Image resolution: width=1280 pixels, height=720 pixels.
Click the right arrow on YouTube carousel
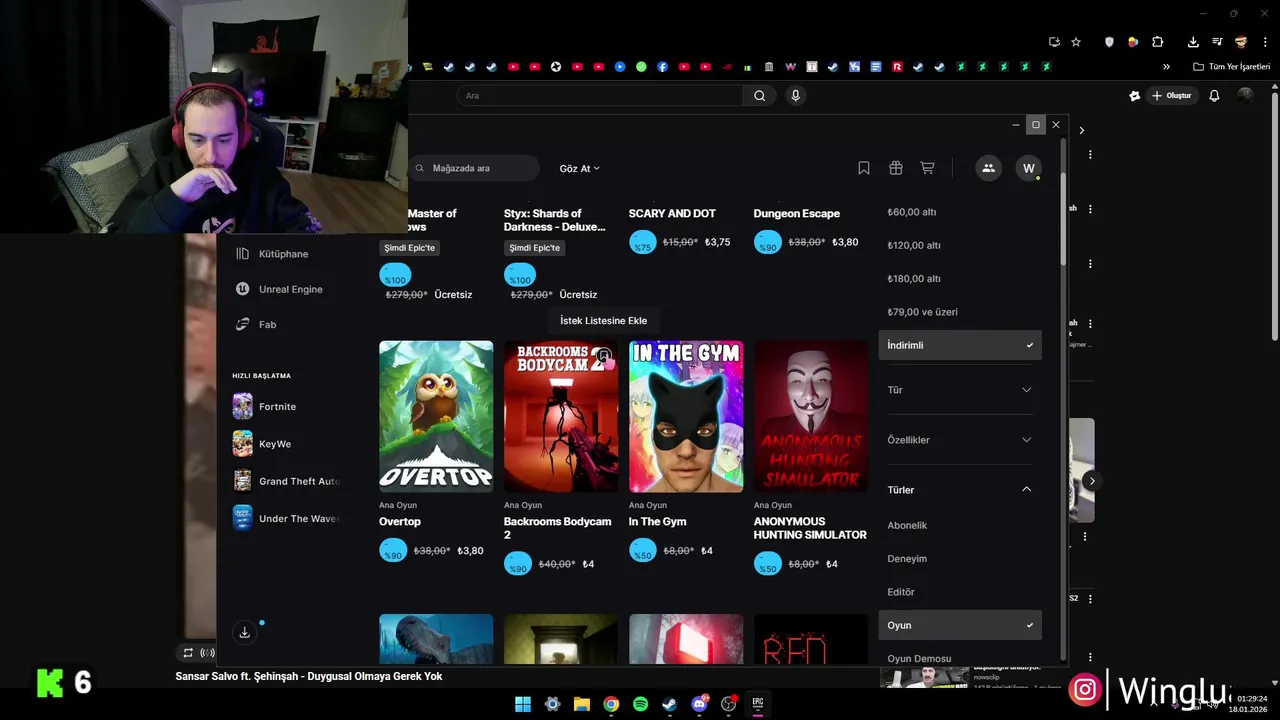tap(1091, 481)
